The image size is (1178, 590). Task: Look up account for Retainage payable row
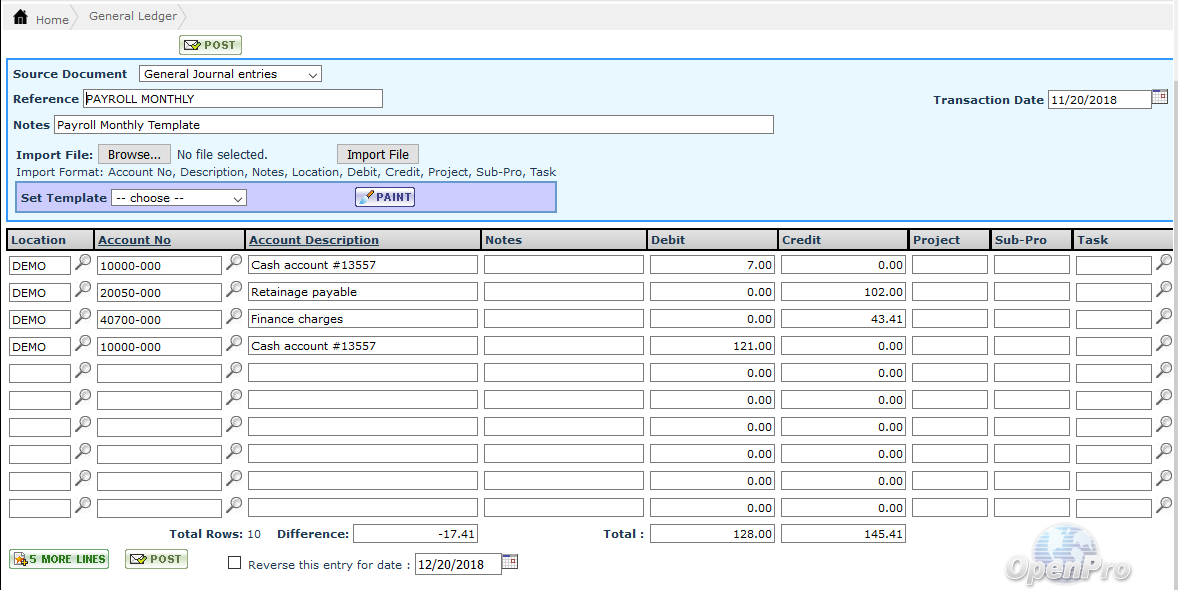point(234,290)
